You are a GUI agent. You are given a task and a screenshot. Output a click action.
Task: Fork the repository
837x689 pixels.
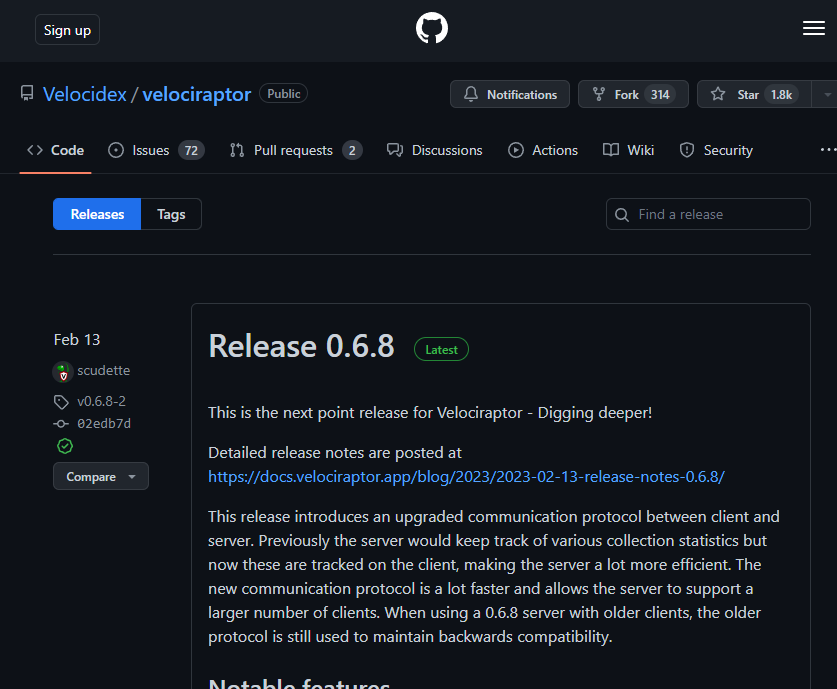[x=633, y=94]
